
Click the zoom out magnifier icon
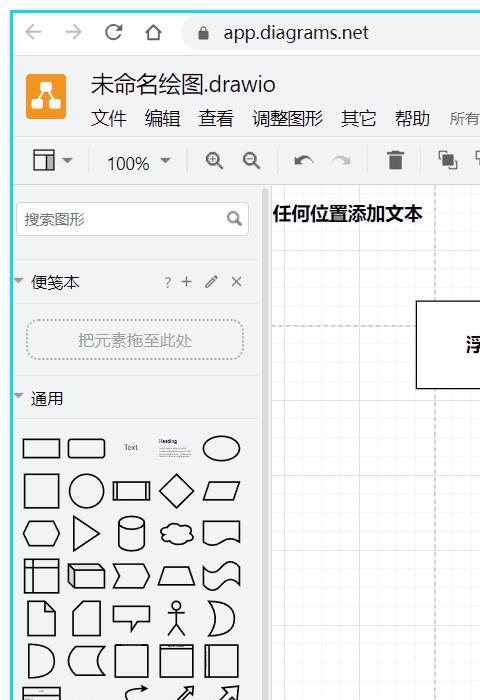click(x=251, y=161)
